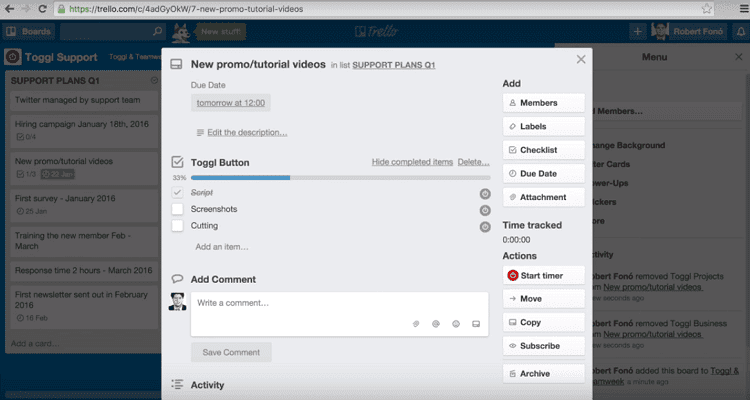This screenshot has height=400, width=750.
Task: Click the card header icon beside the title
Action: (x=176, y=64)
